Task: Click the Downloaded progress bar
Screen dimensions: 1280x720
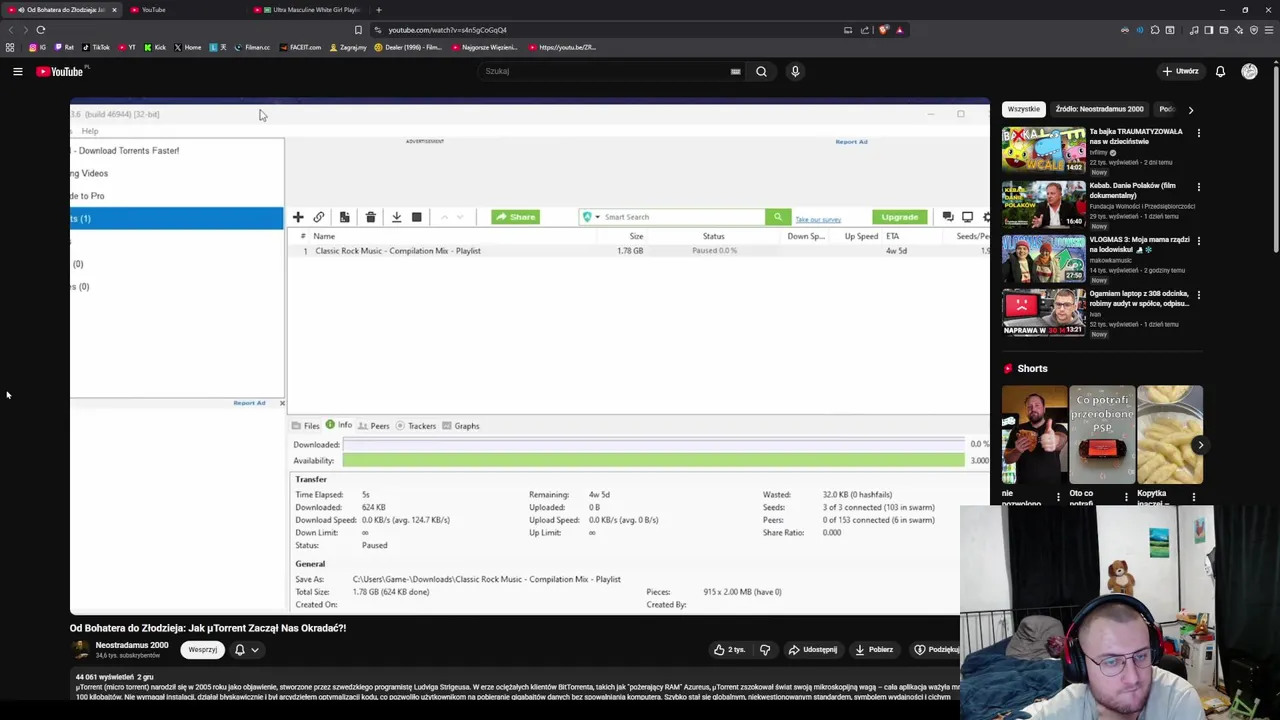Action: (x=654, y=444)
